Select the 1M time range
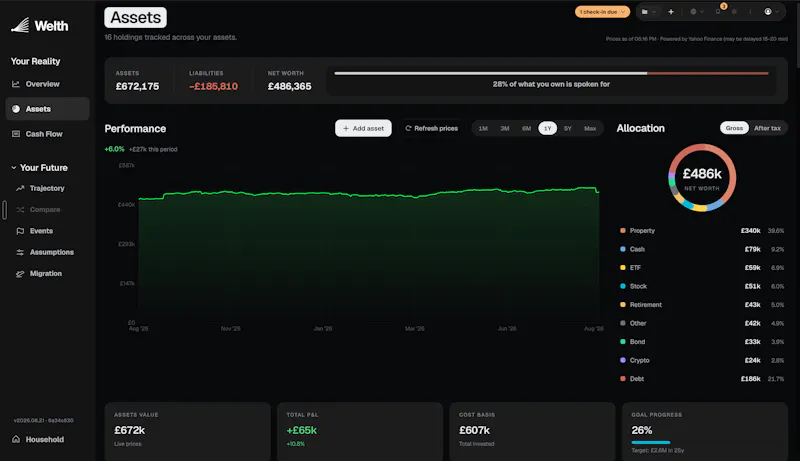This screenshot has height=461, width=800. 483,129
